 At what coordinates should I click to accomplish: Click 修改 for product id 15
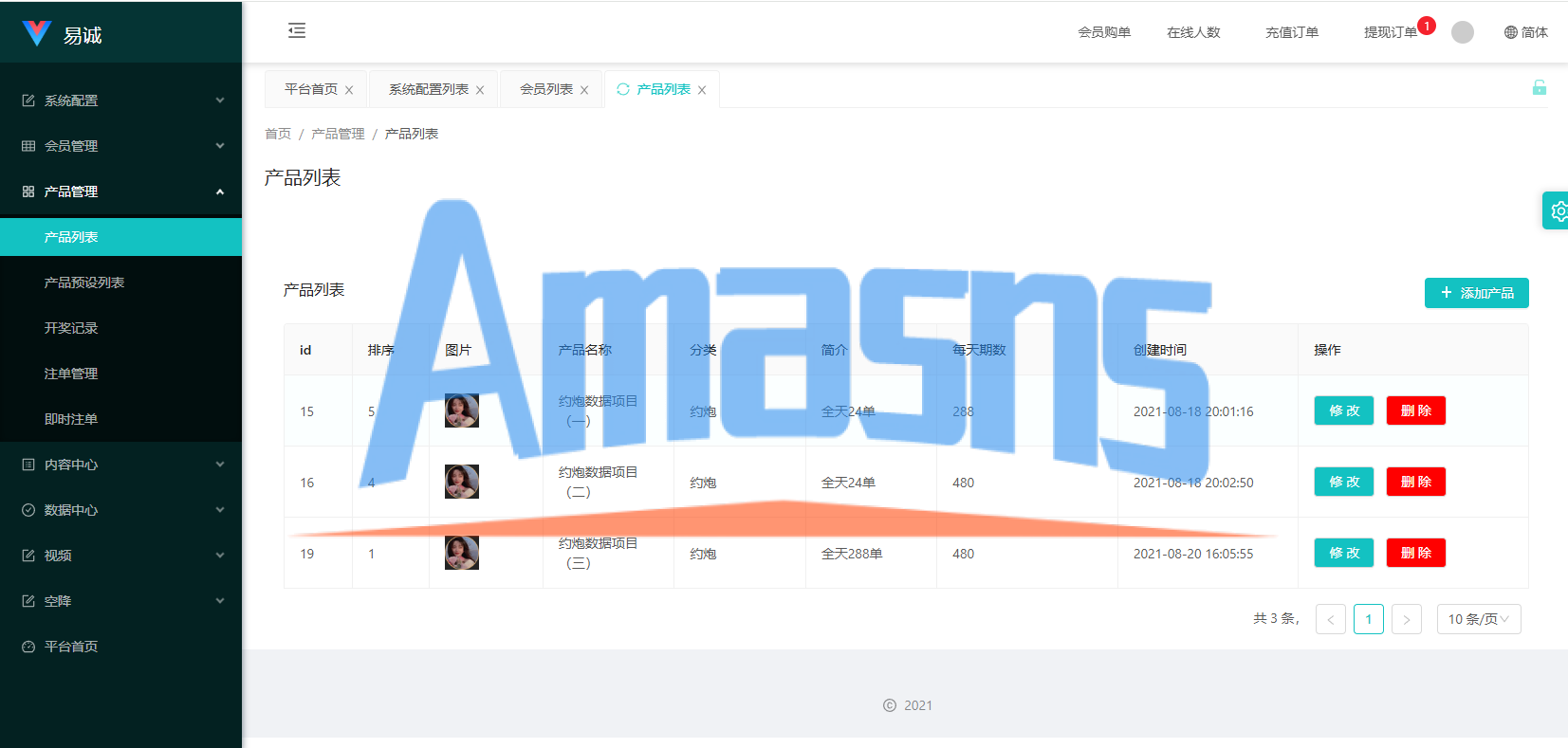click(x=1344, y=410)
